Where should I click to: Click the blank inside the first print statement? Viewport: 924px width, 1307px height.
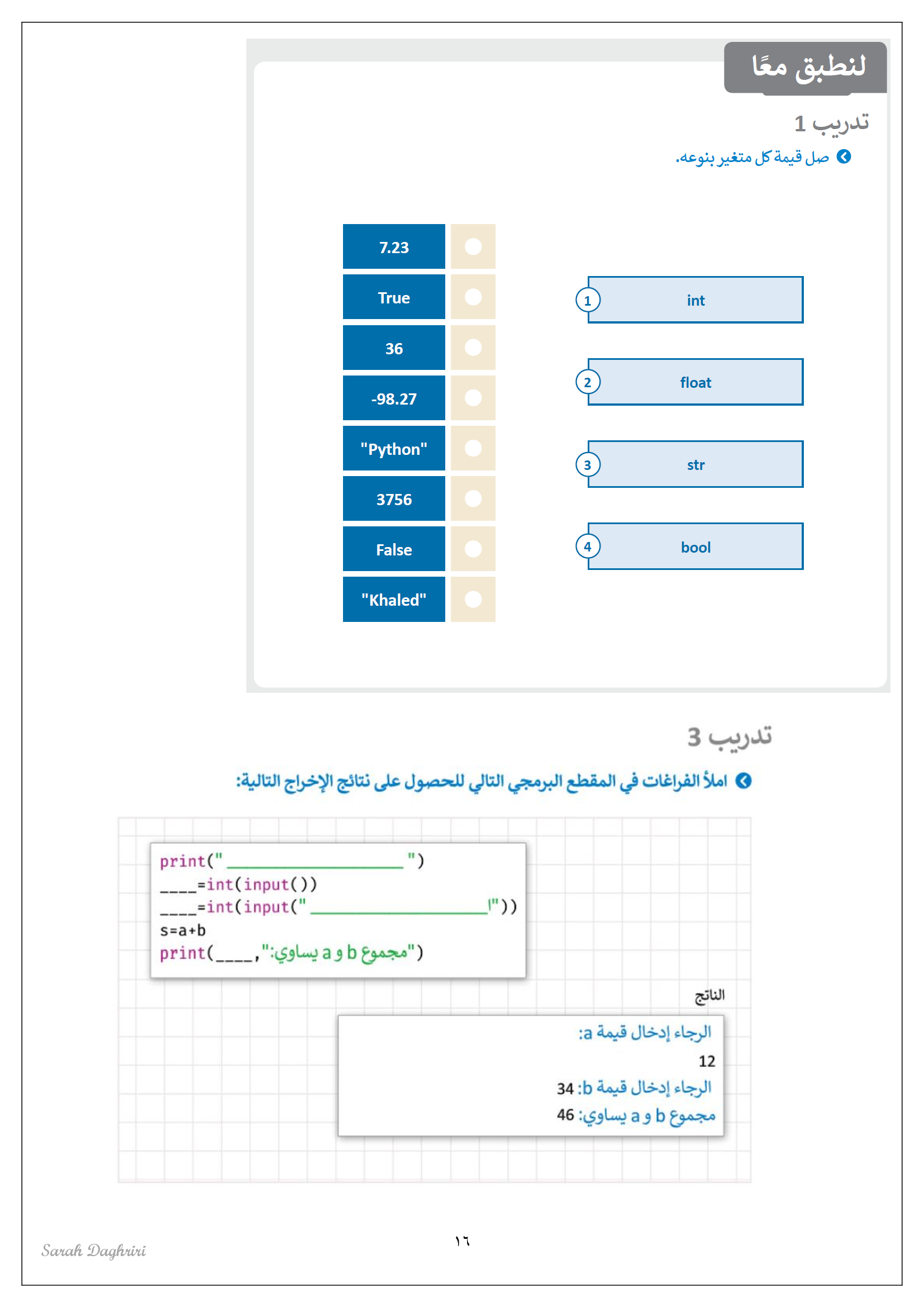[315, 861]
